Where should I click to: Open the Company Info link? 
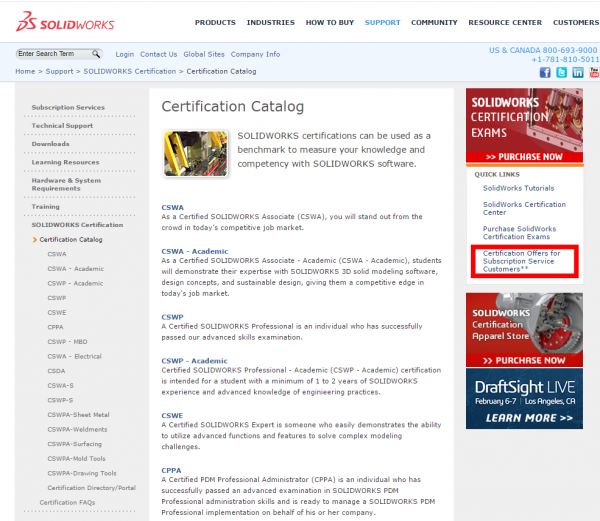255,54
